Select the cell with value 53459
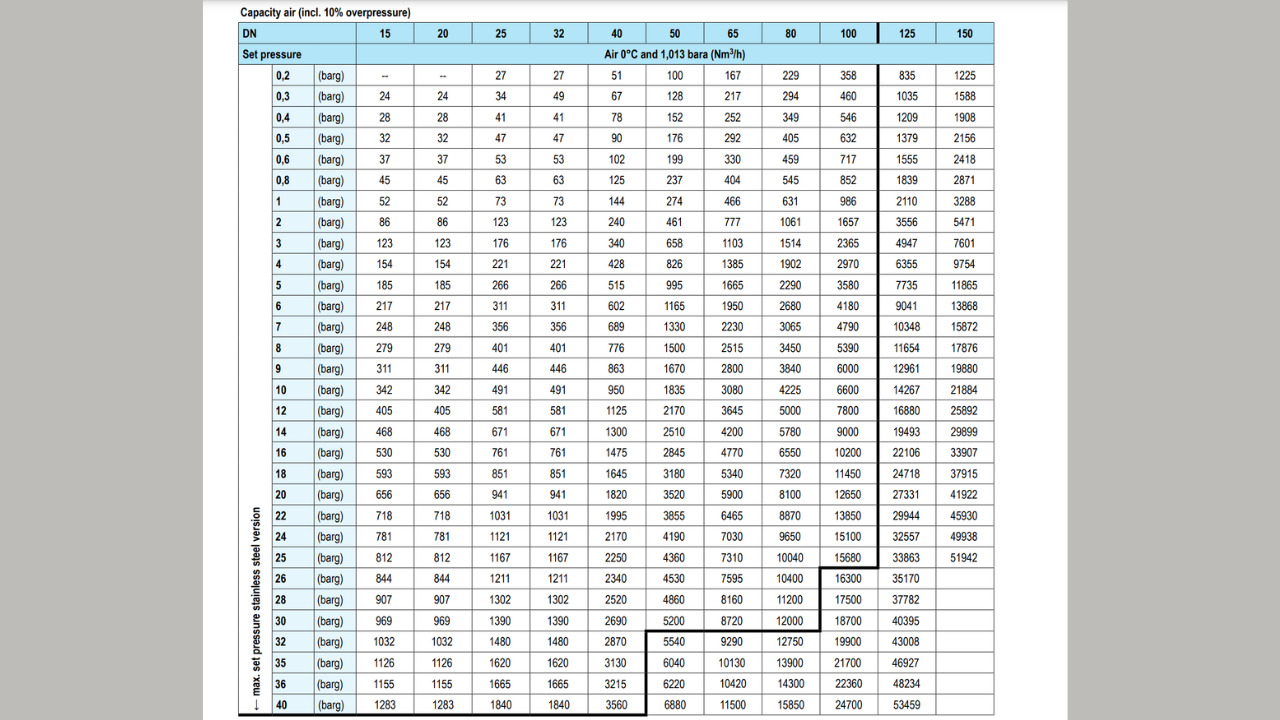Screen dimensions: 1280x720 [x=906, y=705]
